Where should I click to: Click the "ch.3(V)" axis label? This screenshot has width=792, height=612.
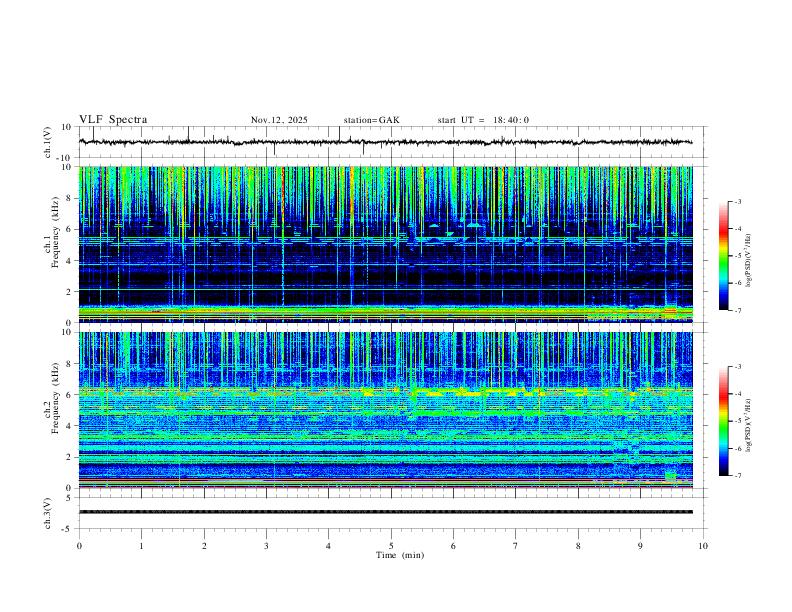click(x=48, y=514)
